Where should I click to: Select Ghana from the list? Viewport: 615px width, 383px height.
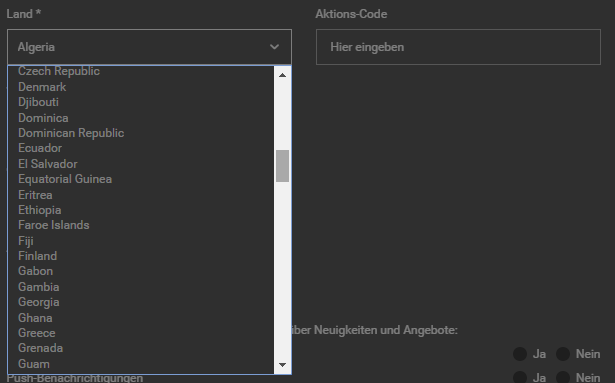pyautogui.click(x=141, y=317)
